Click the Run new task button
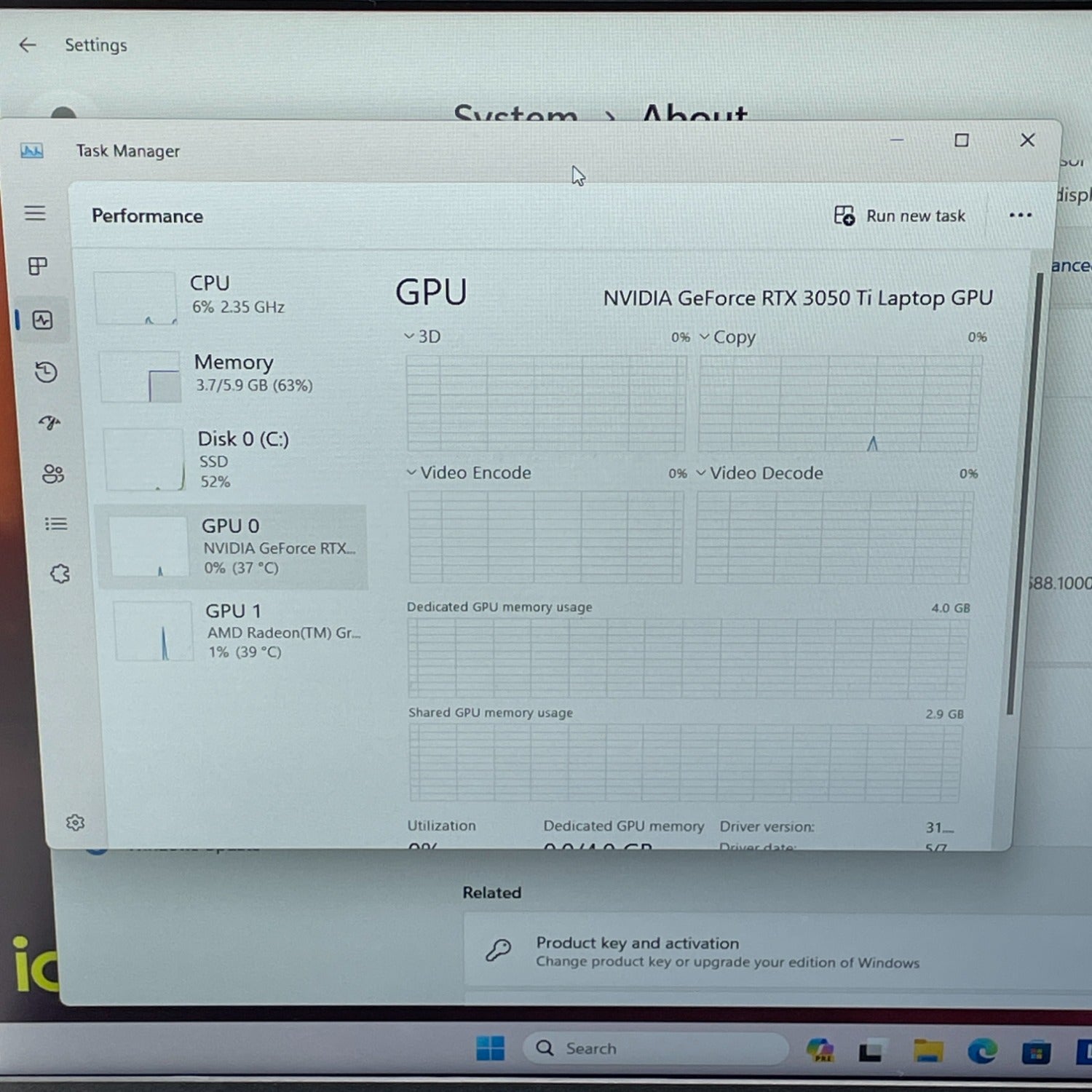This screenshot has height=1092, width=1092. pyautogui.click(x=900, y=215)
